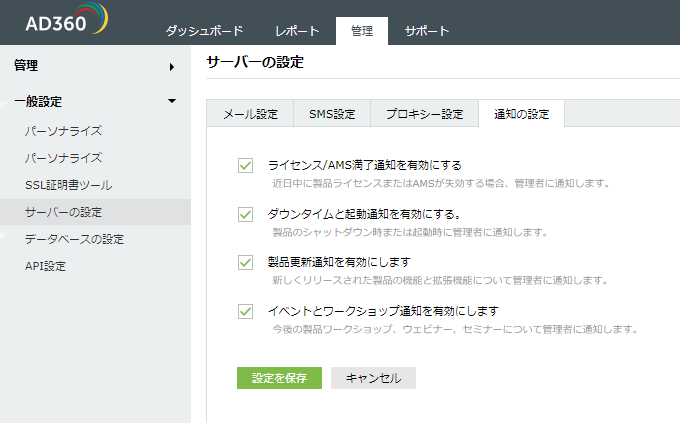This screenshot has width=680, height=423.
Task: Open the ダッシュボード top menu
Action: (204, 31)
